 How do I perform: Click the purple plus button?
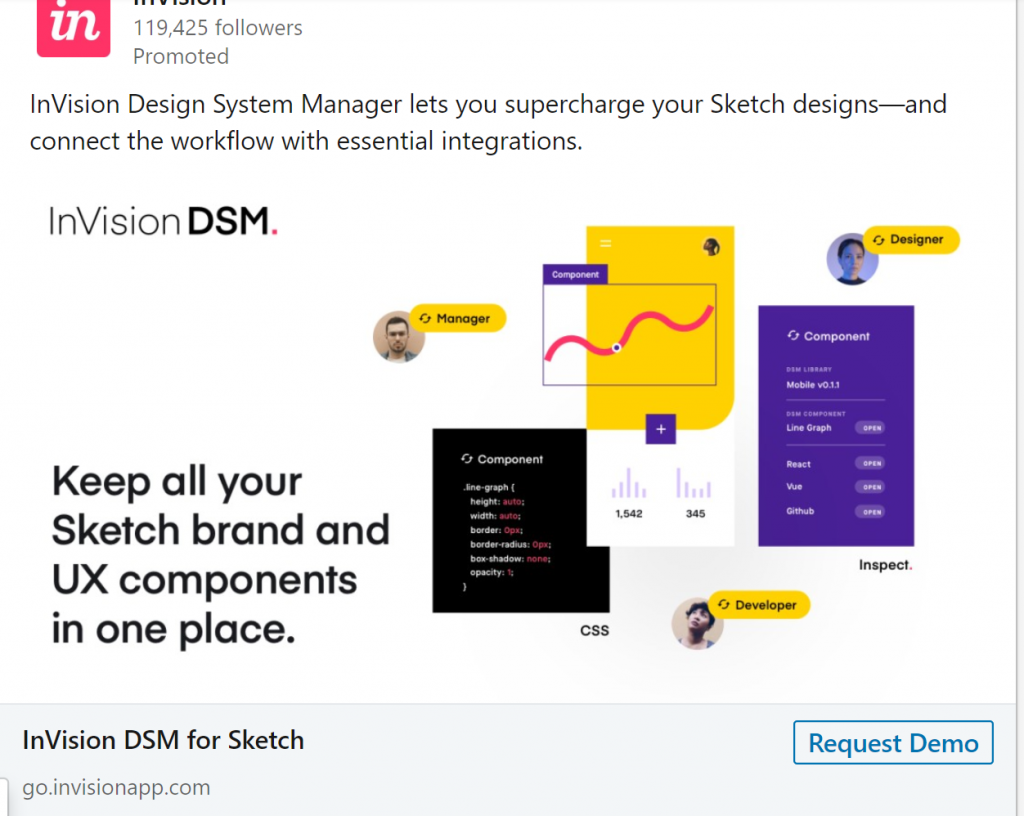tap(661, 429)
